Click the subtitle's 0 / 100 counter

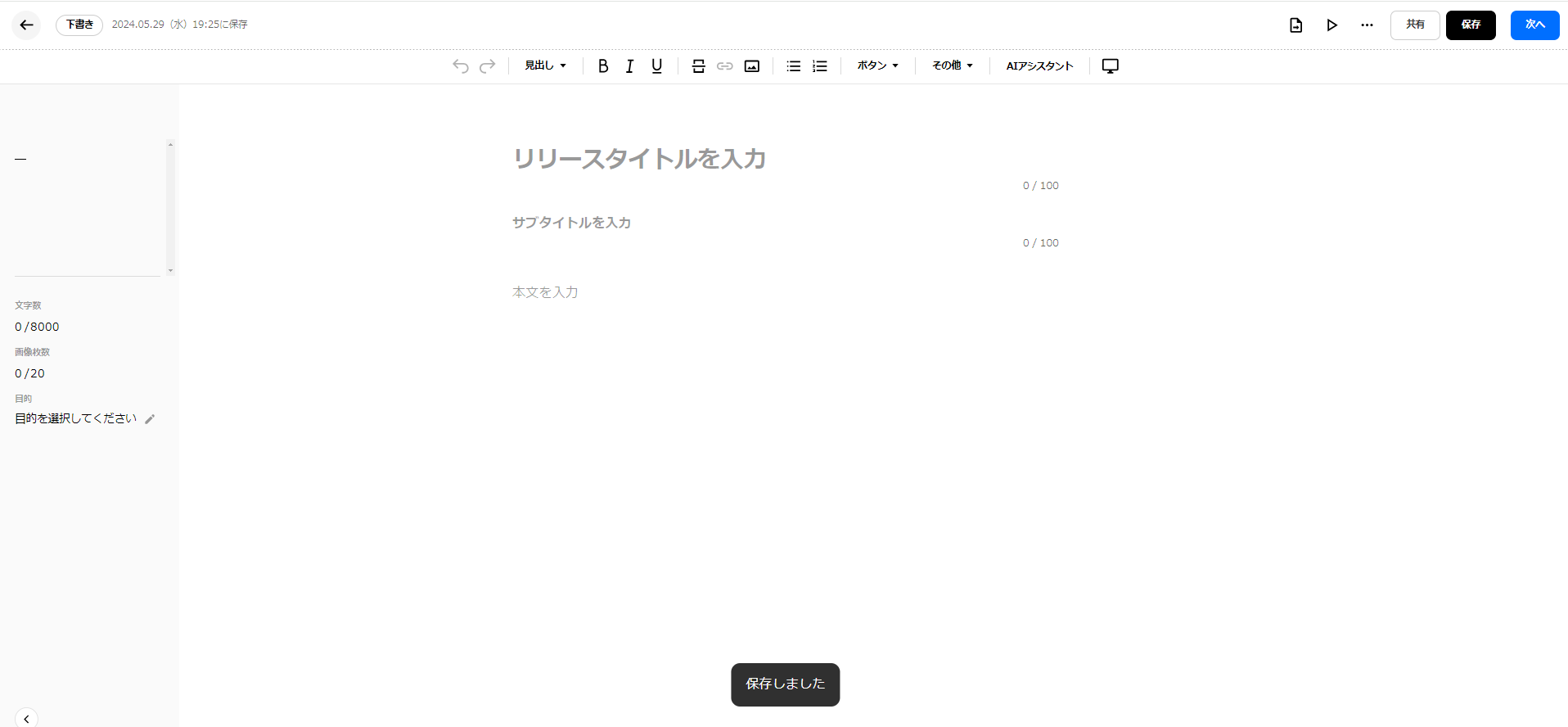(x=1040, y=243)
